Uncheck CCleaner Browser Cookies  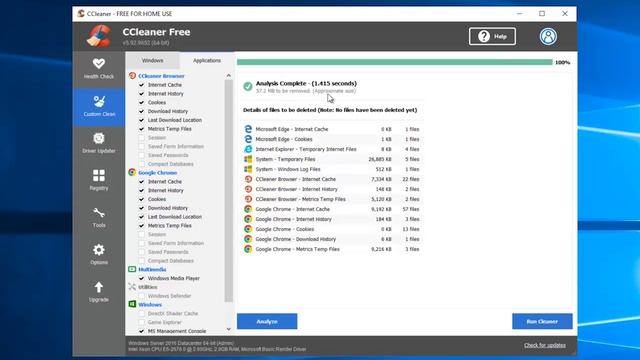(142, 102)
